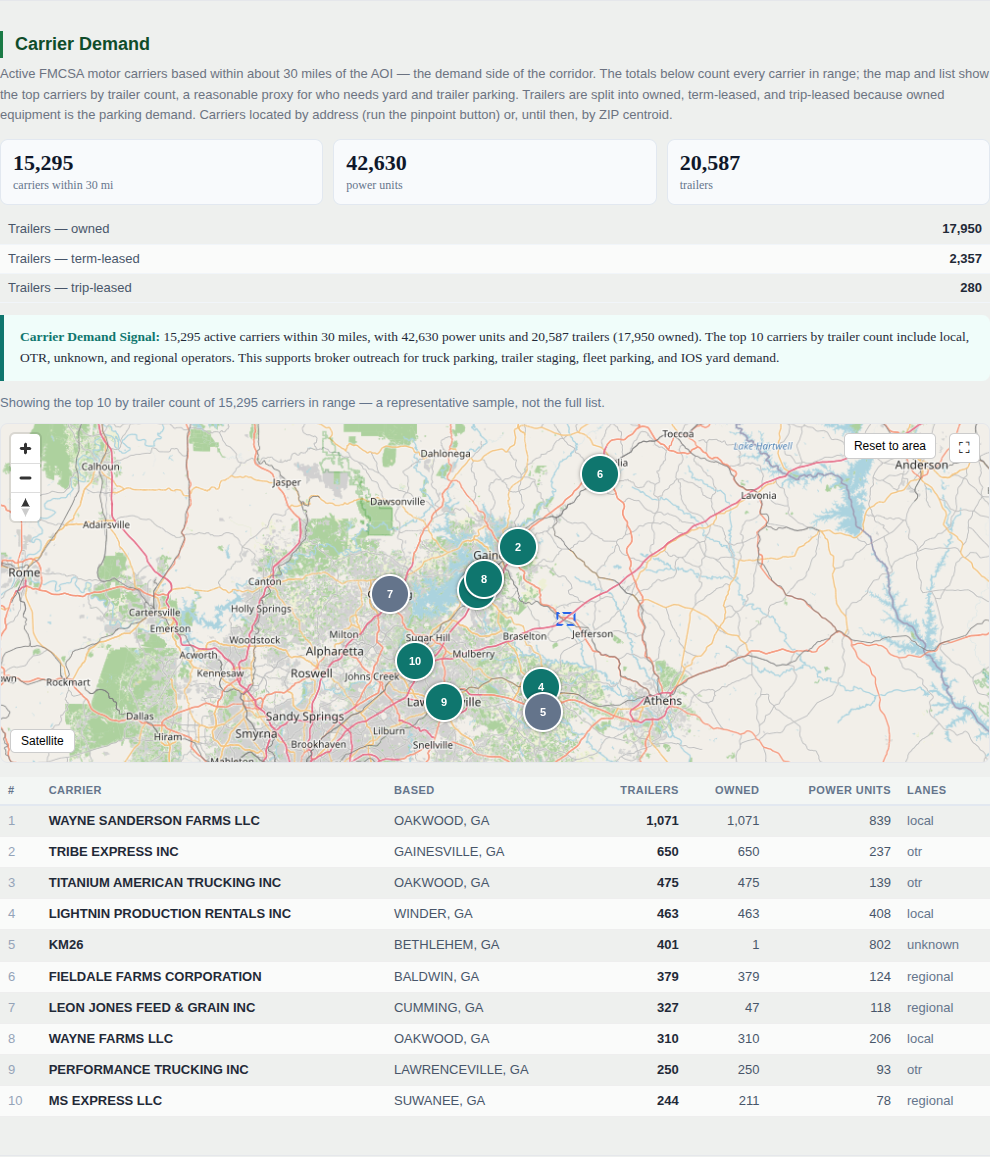Click the Trailers — owned row
Image resolution: width=990 pixels, height=1157 pixels.
495,229
